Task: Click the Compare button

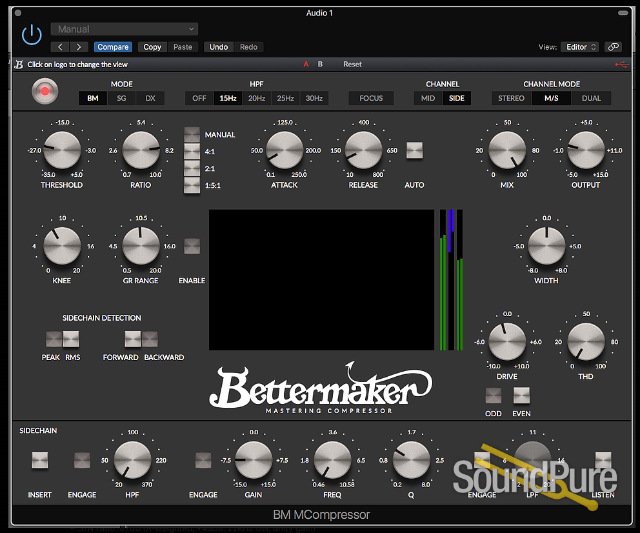Action: 113,47
